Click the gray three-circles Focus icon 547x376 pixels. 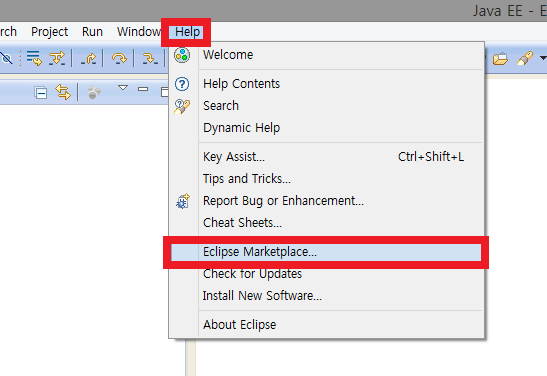click(94, 92)
